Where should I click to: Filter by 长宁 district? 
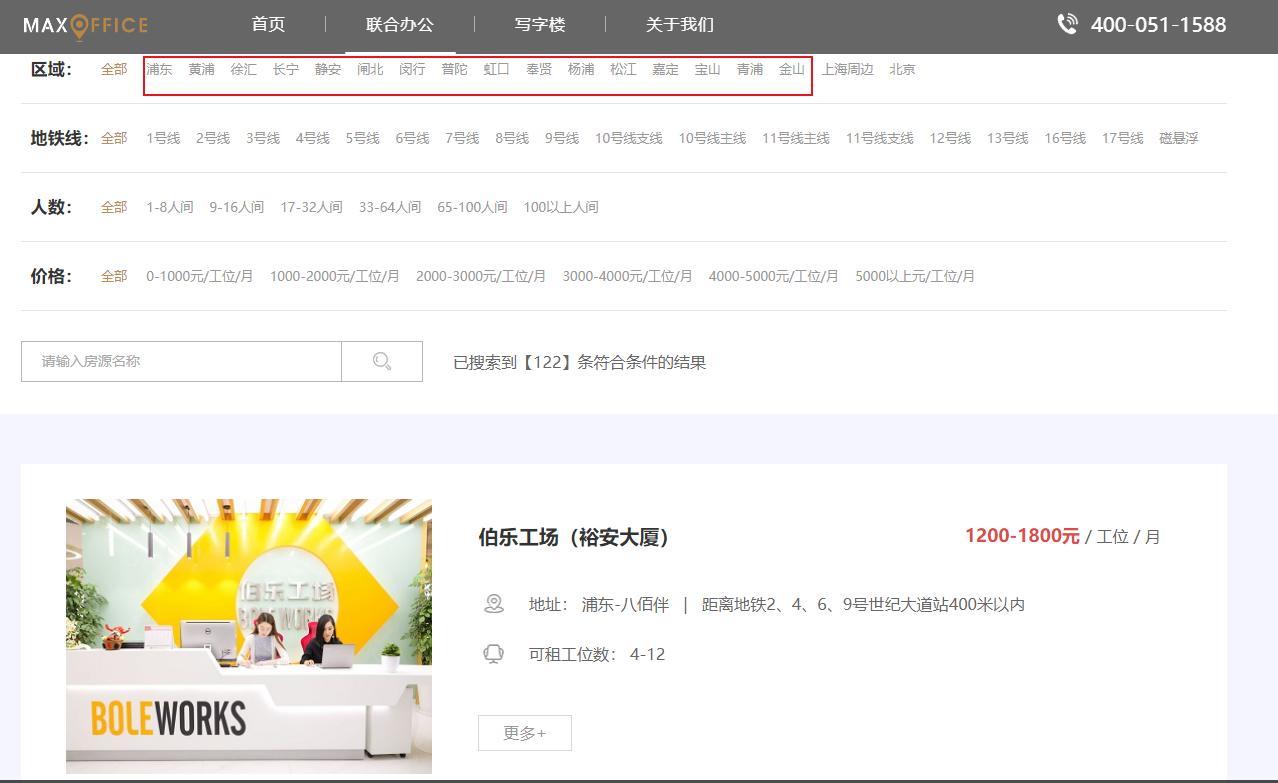tap(286, 69)
